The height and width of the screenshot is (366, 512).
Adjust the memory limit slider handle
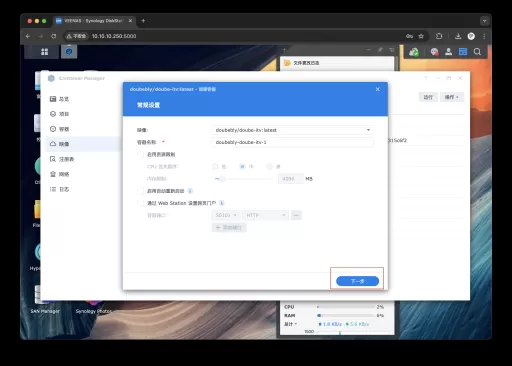[x=222, y=179]
